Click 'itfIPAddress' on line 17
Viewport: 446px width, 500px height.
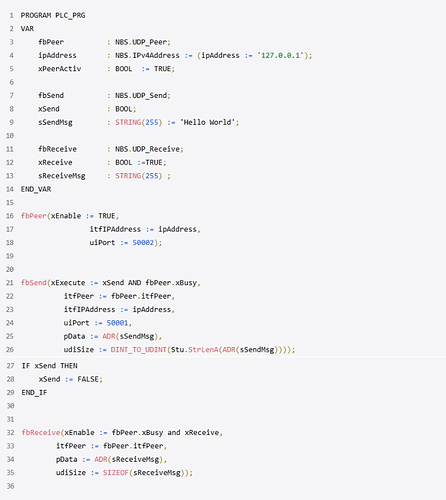click(115, 229)
